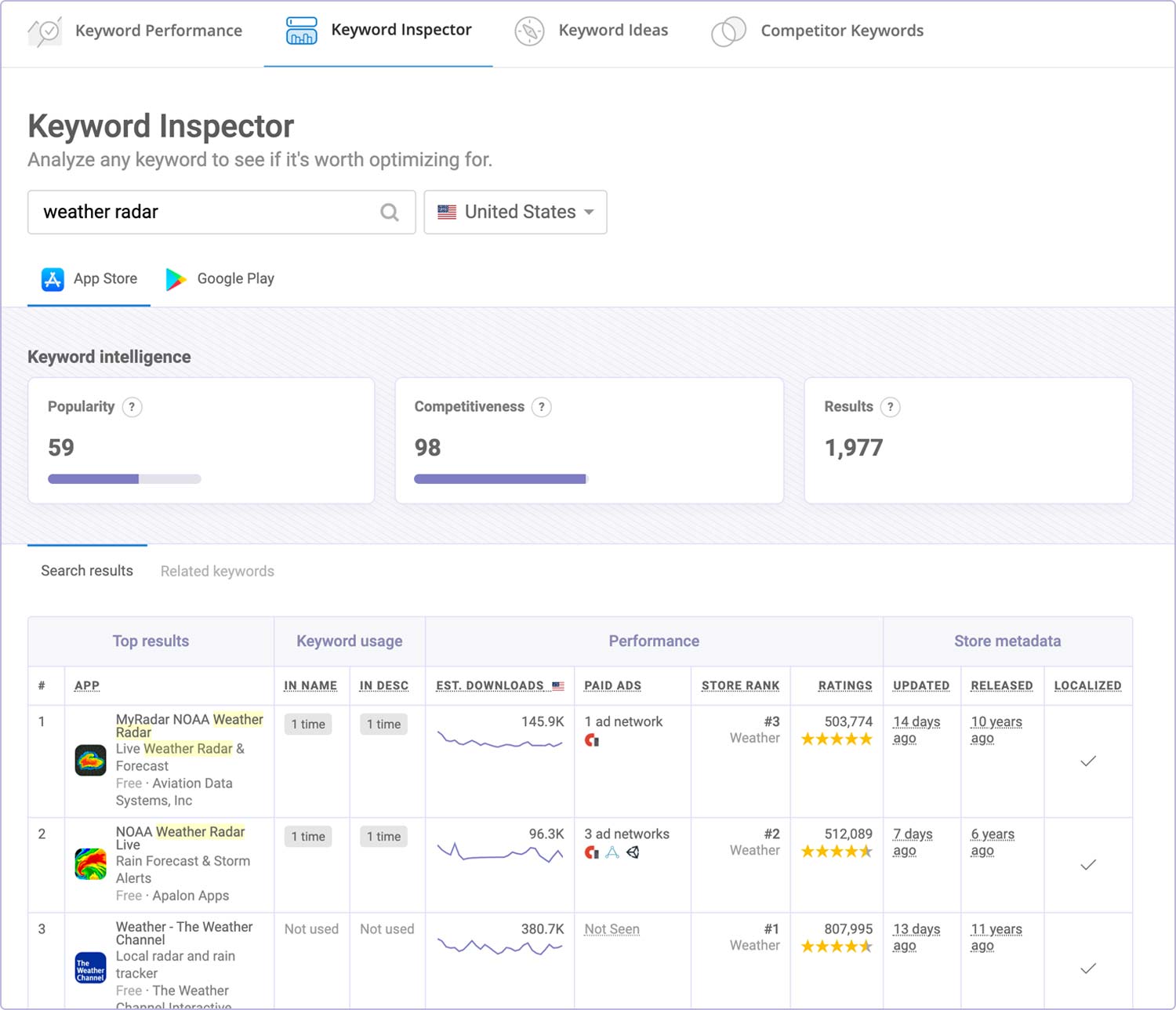Click NOAA row's red ad network icon
1176x1010 pixels.
point(592,852)
